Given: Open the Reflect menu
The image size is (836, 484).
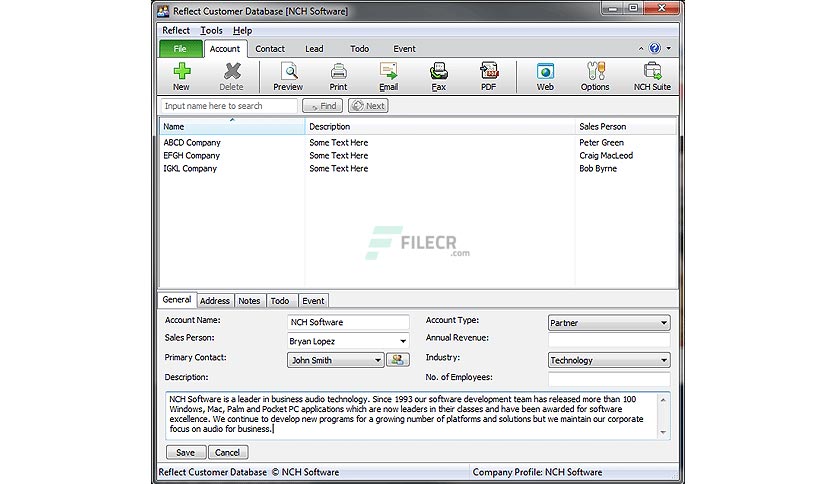Looking at the screenshot, I should click(x=176, y=30).
